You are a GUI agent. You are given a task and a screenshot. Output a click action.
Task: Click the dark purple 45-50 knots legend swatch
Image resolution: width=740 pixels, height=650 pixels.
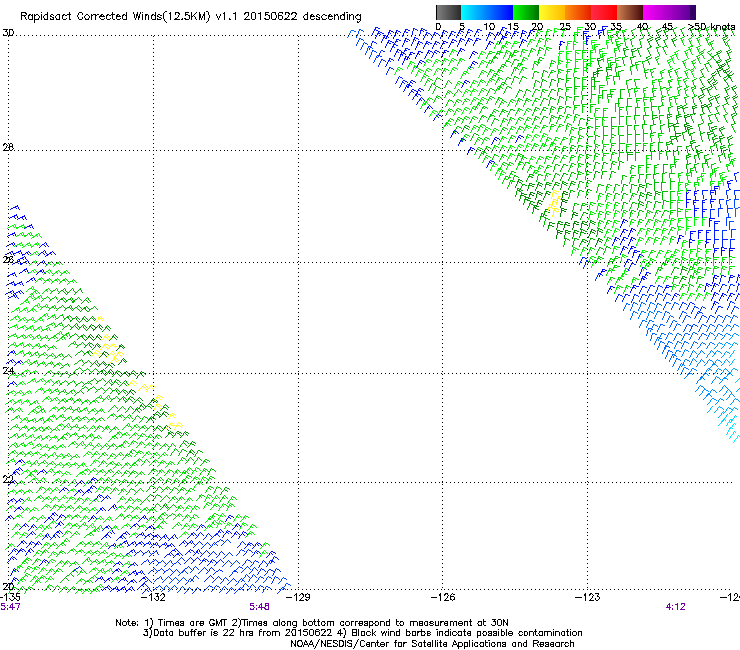tap(682, 12)
